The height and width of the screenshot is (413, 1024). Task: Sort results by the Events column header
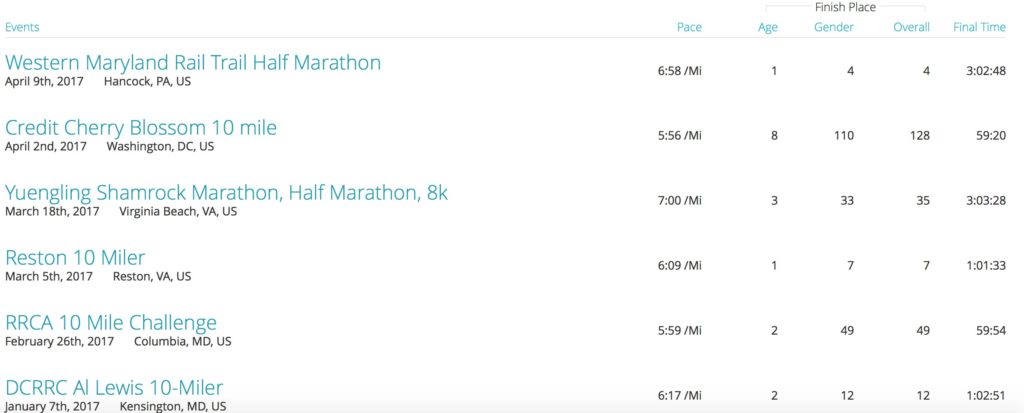pos(22,27)
